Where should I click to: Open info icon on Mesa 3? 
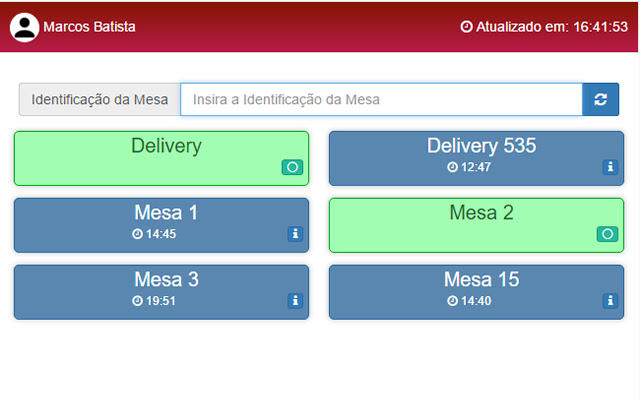coord(295,300)
